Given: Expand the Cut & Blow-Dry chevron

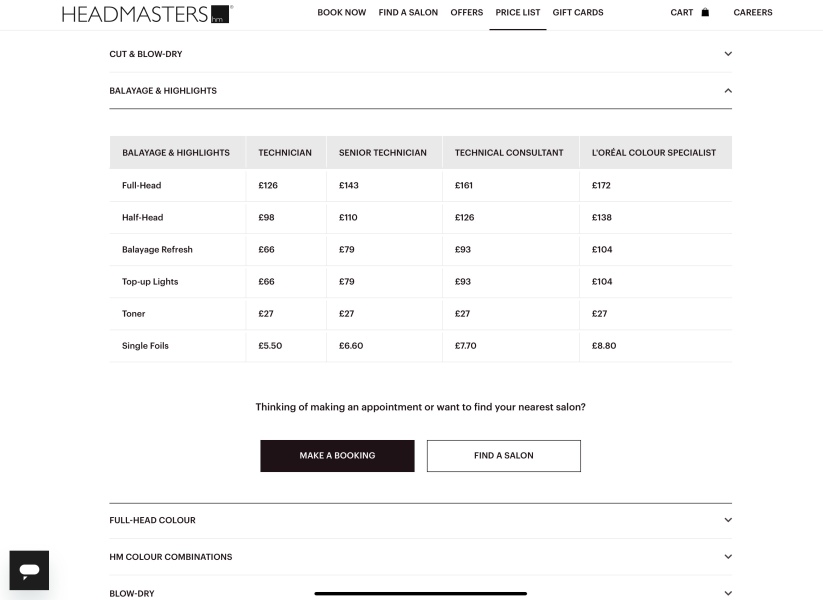Looking at the screenshot, I should (x=728, y=54).
